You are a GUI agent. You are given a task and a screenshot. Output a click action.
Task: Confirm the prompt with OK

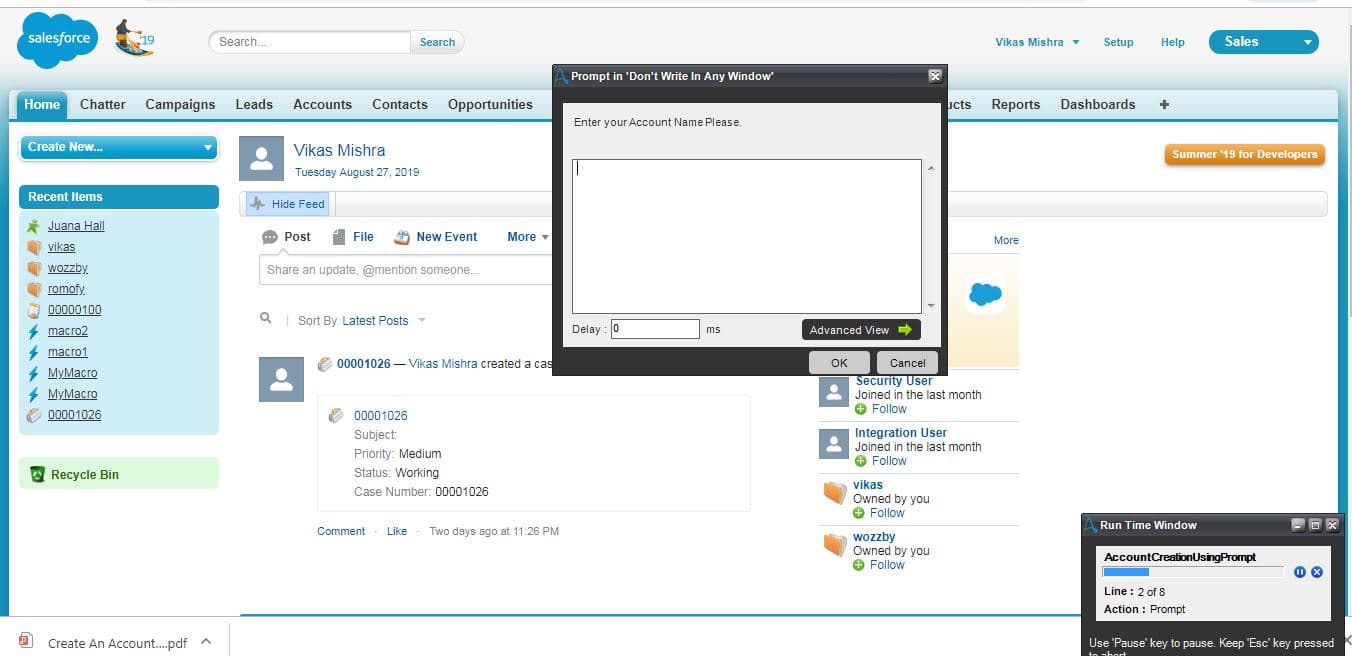tap(839, 362)
